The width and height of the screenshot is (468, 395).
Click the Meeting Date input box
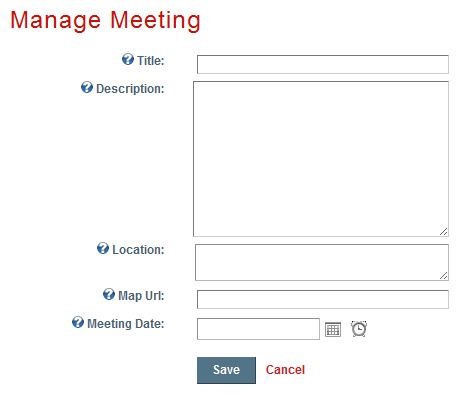(x=258, y=329)
